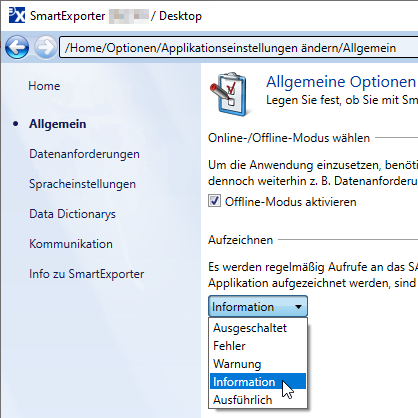The image size is (418, 418).
Task: Click the SmartExporter logo in the title bar
Action: click(x=17, y=15)
